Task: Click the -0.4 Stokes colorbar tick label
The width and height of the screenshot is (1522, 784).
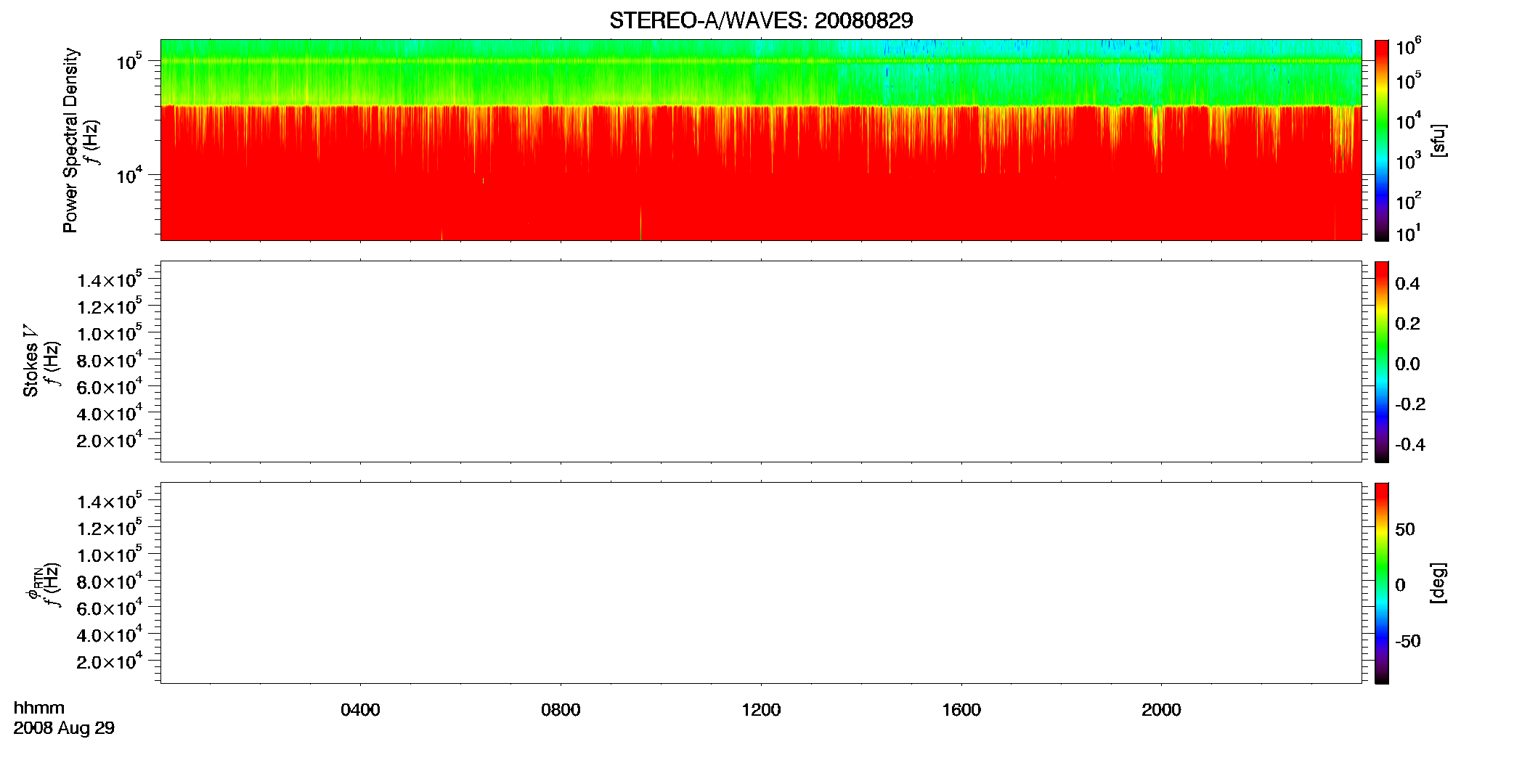Action: click(1410, 445)
